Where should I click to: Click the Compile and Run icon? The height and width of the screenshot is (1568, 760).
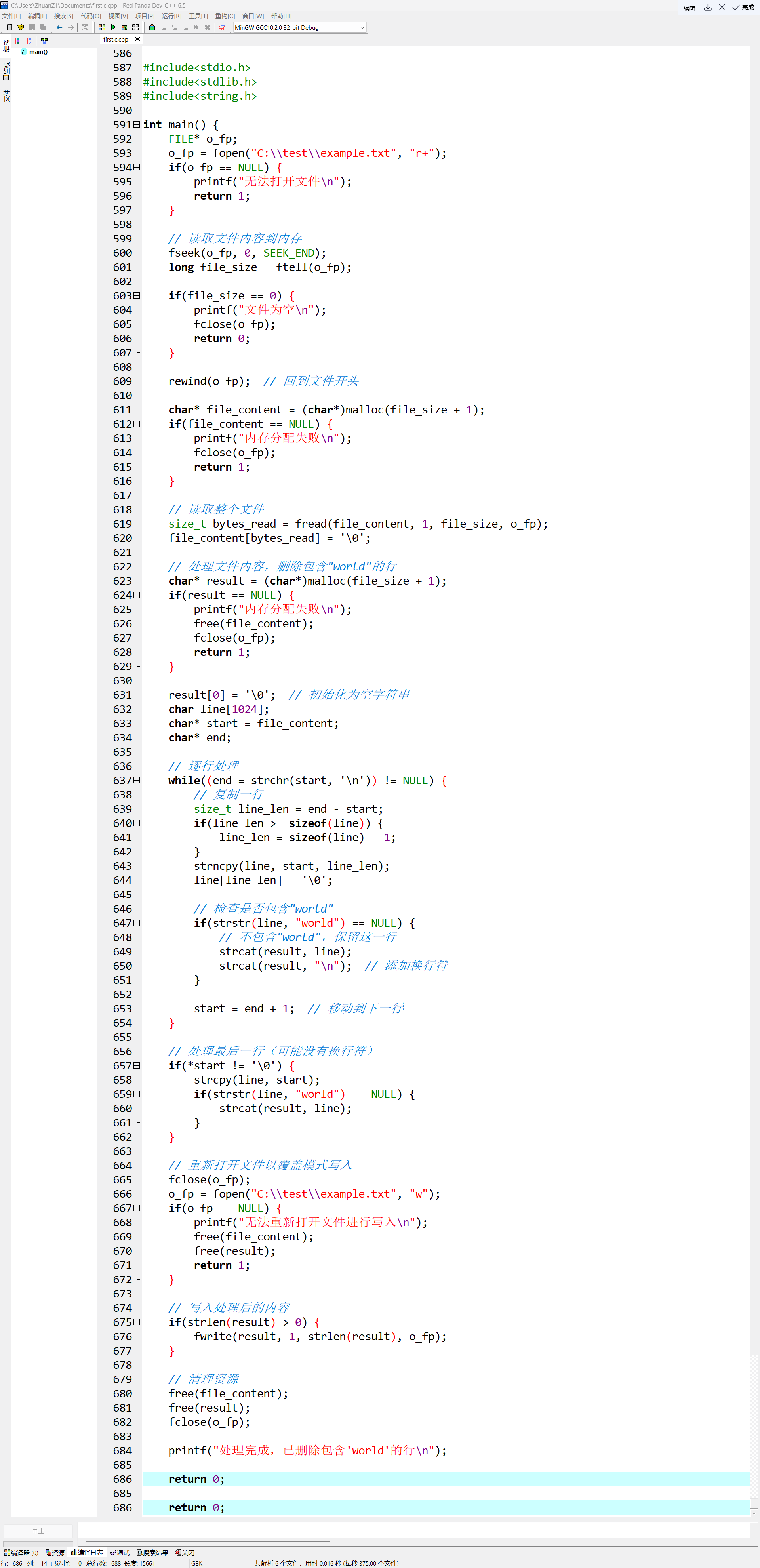124,27
